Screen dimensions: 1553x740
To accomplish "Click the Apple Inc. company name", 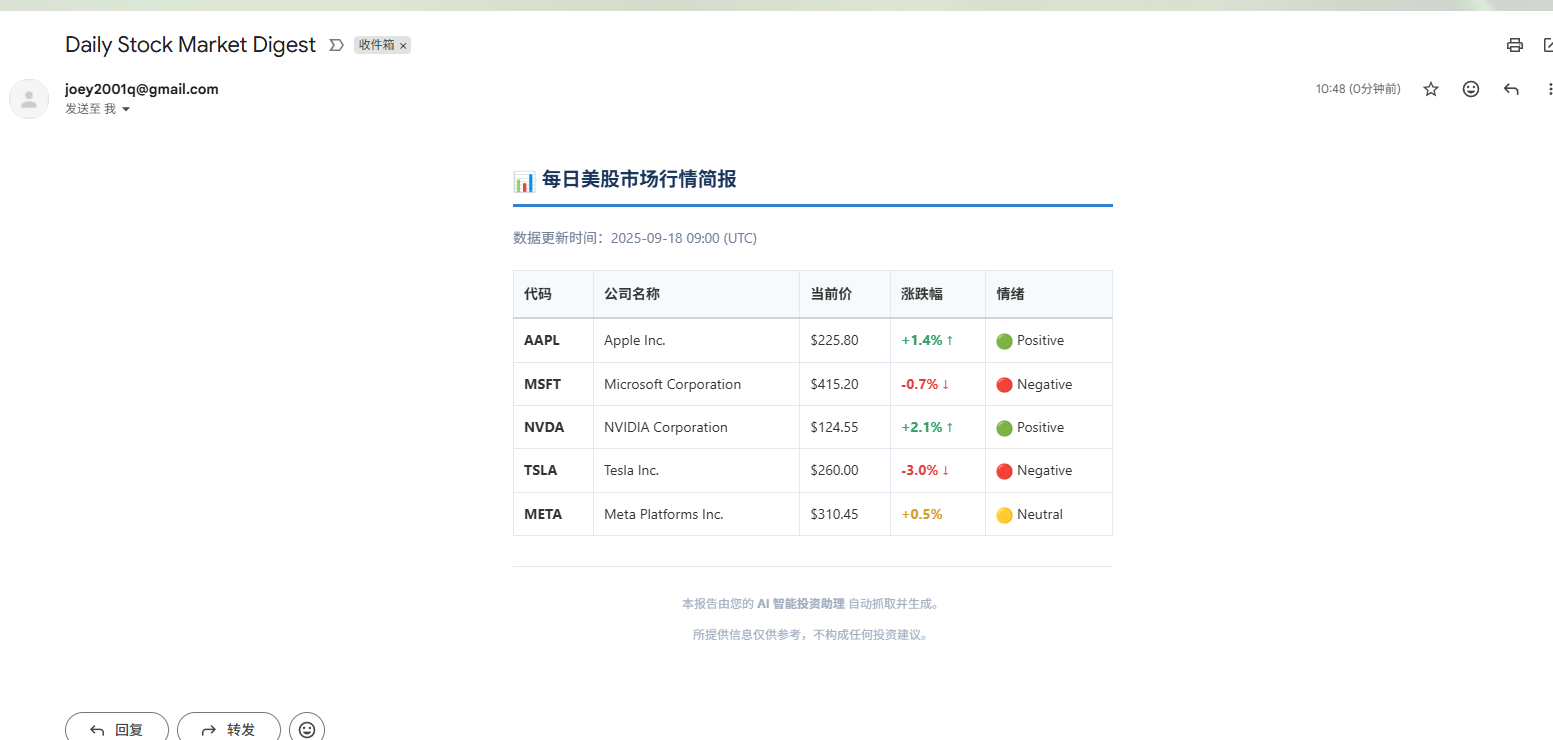I will click(x=635, y=340).
